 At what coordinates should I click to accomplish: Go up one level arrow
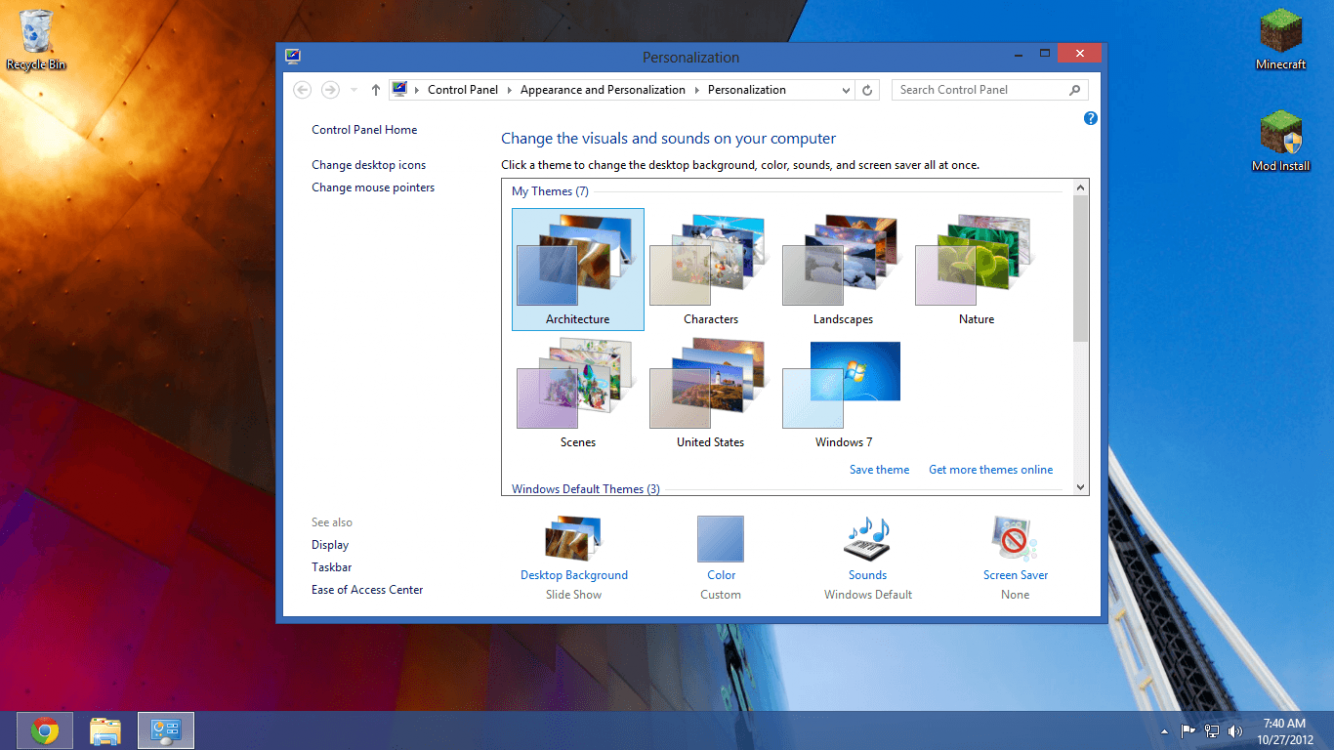click(x=375, y=90)
